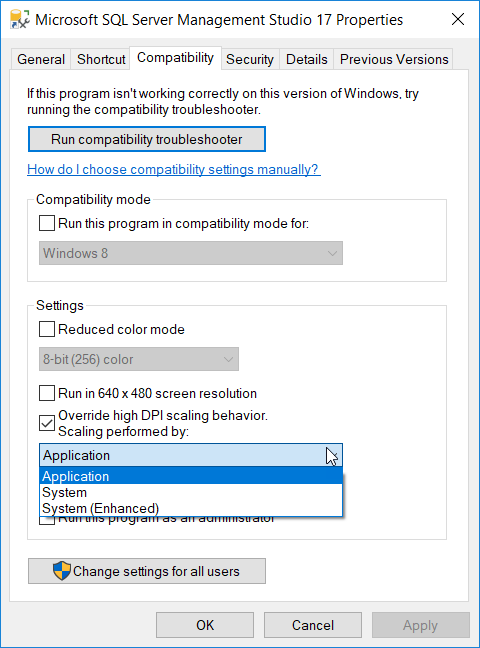Viewport: 480px width, 648px height.
Task: Close the Properties dialog with the X
Action: pos(458,19)
